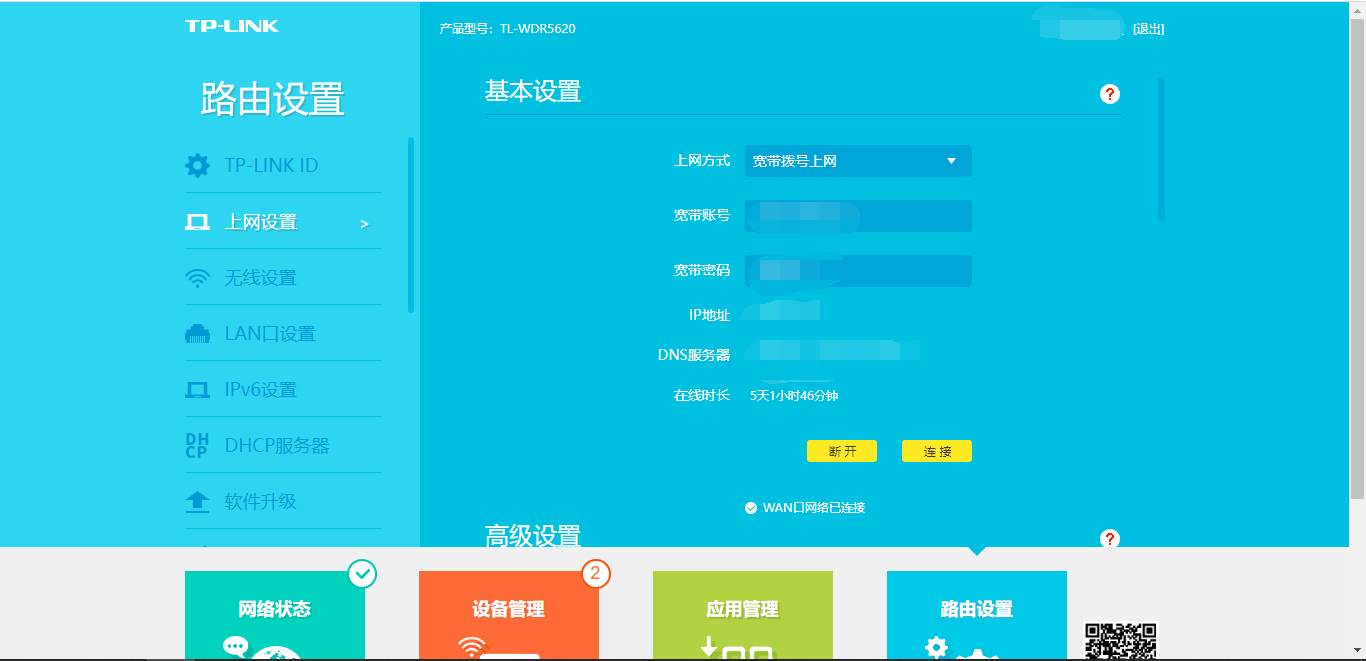Open IPv6设置 menu item

pos(283,390)
